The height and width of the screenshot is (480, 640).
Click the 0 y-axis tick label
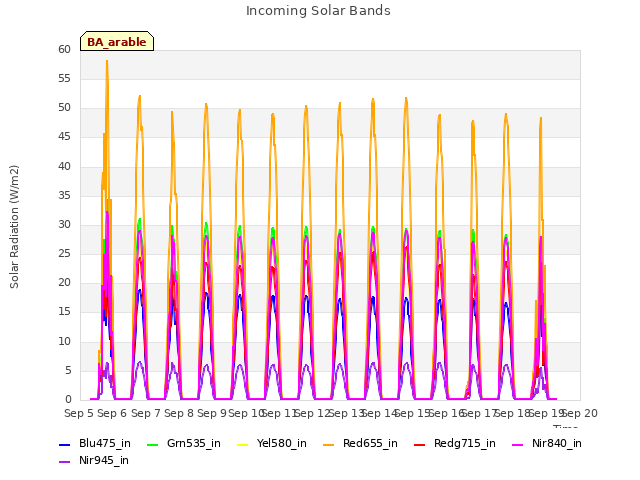[x=68, y=399]
